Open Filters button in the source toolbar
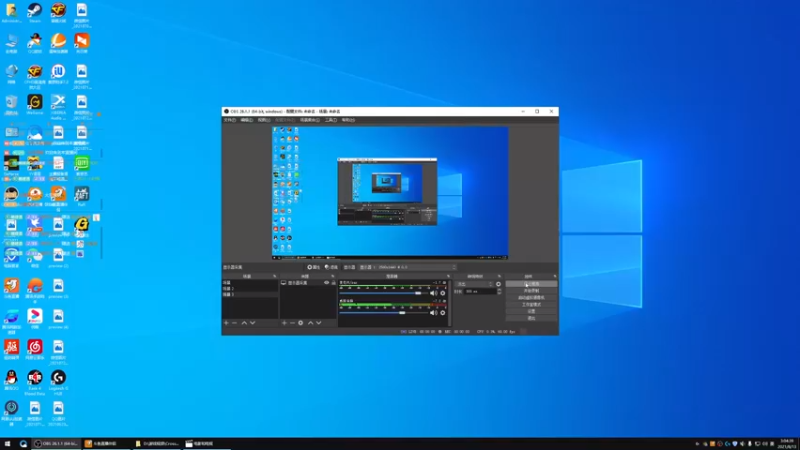This screenshot has width=800, height=450. pos(331,267)
